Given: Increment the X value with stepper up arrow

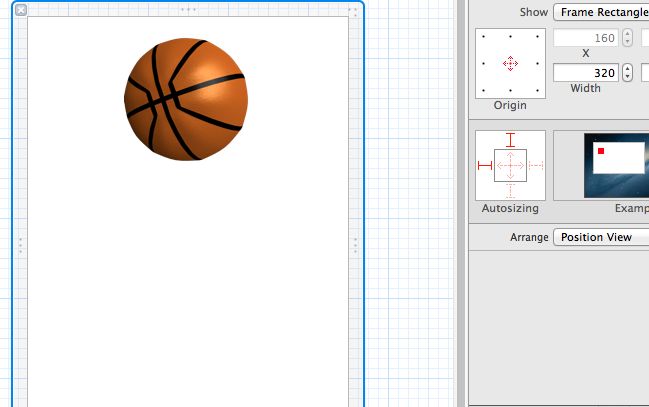Looking at the screenshot, I should pyautogui.click(x=627, y=34).
